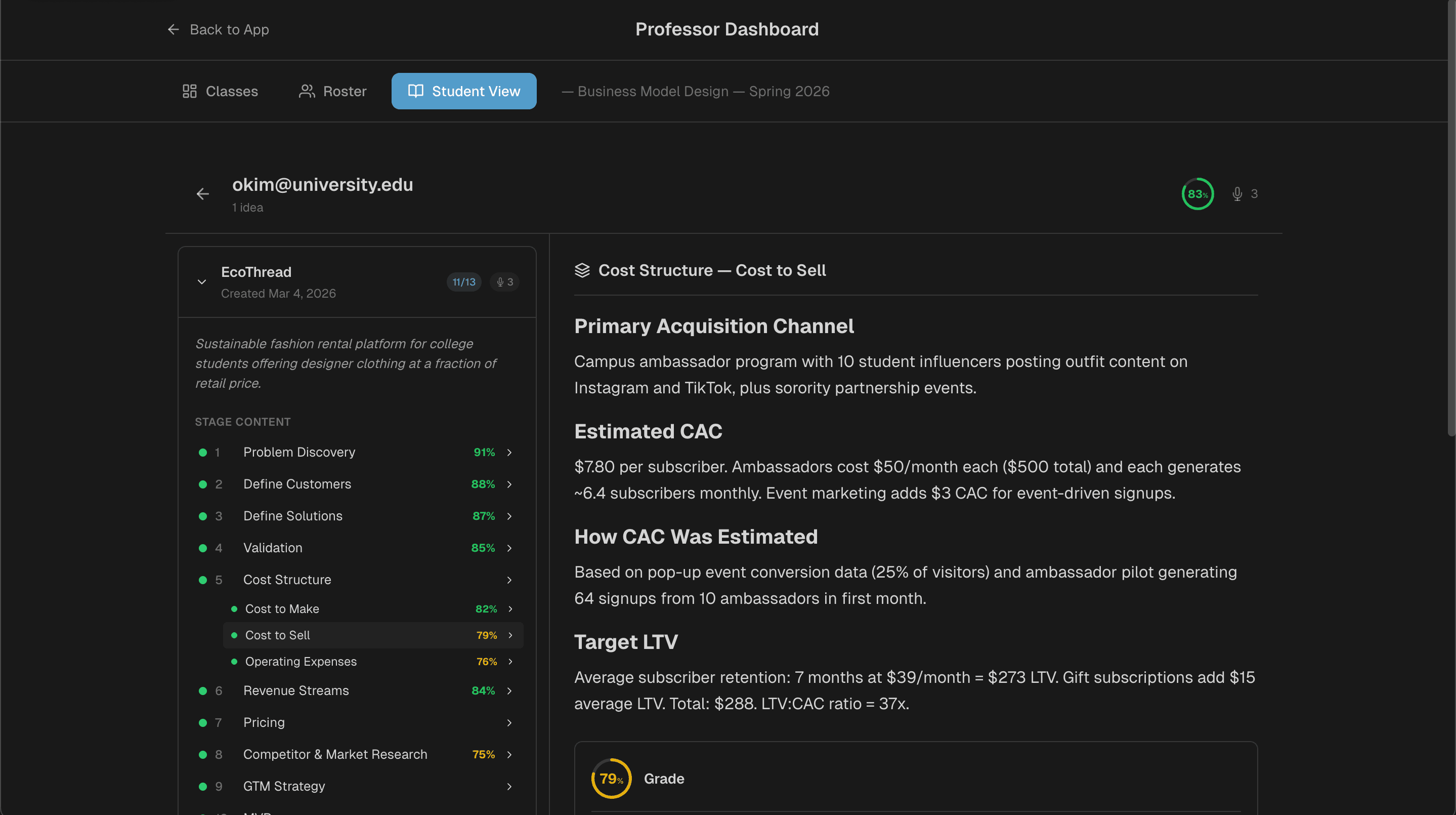The height and width of the screenshot is (815, 1456).
Task: Expand the Cost Structure stage chevron
Action: (x=509, y=580)
